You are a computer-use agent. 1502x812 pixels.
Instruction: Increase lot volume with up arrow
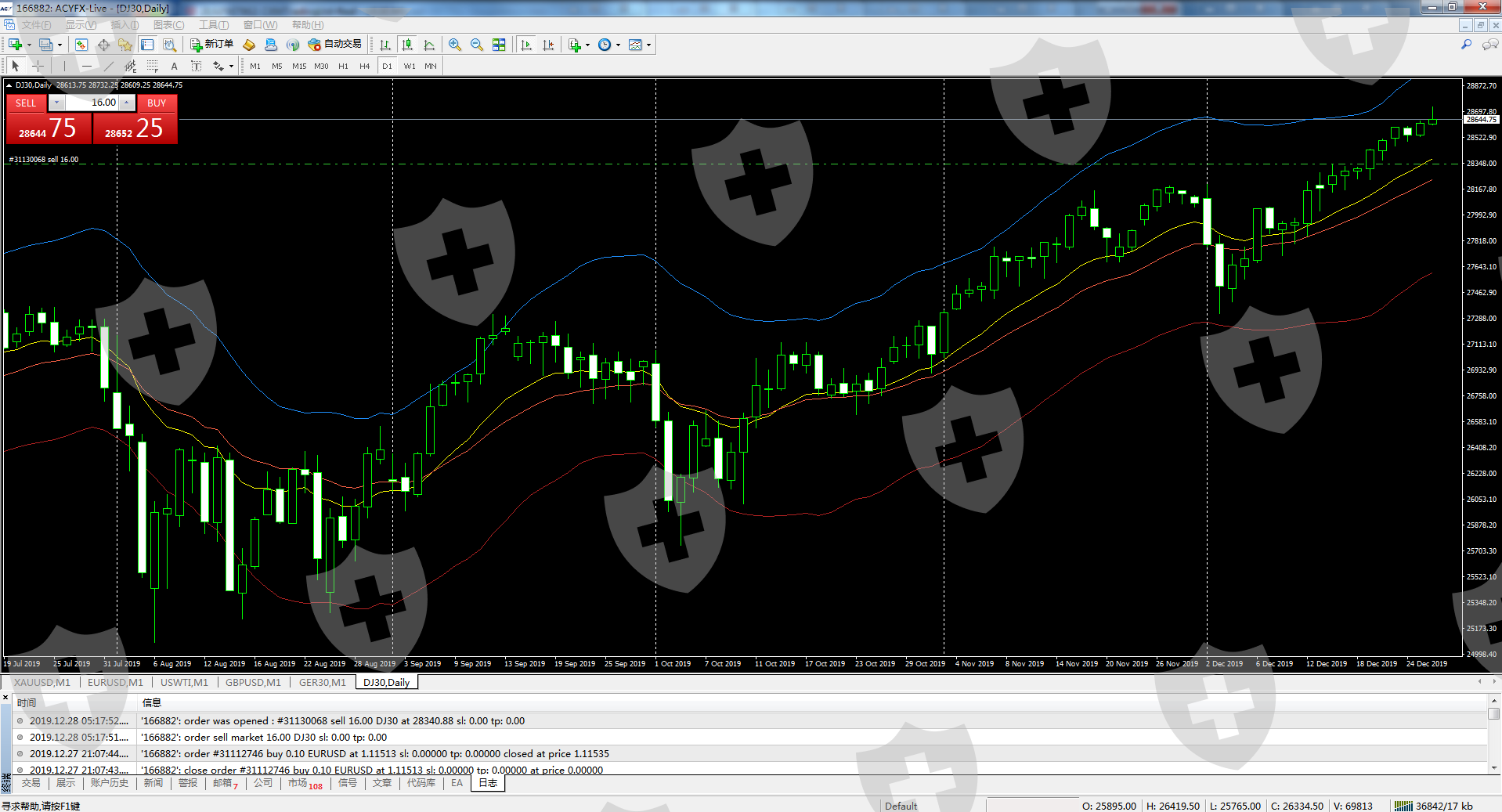coord(126,103)
